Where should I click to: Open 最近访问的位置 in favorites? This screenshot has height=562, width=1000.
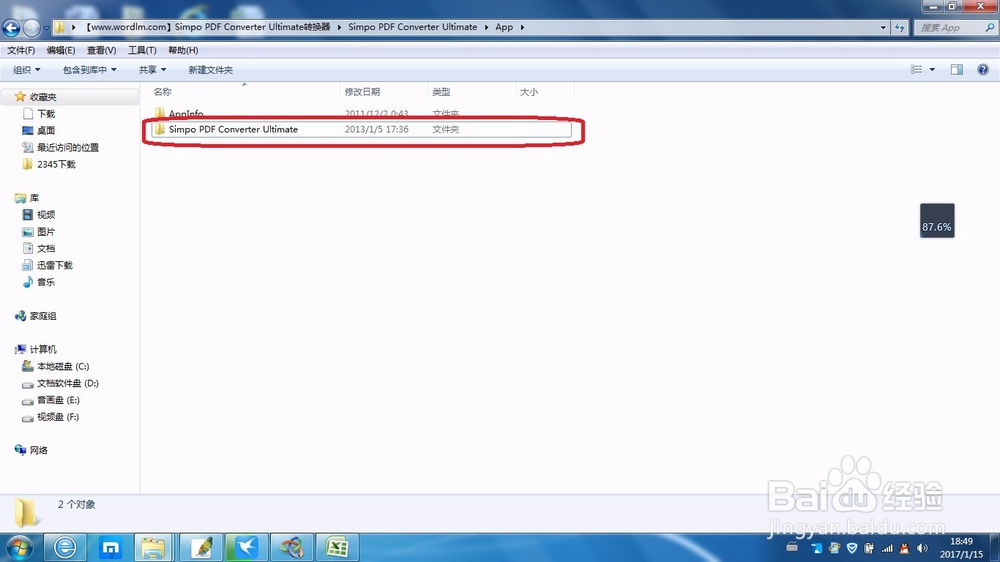68,147
